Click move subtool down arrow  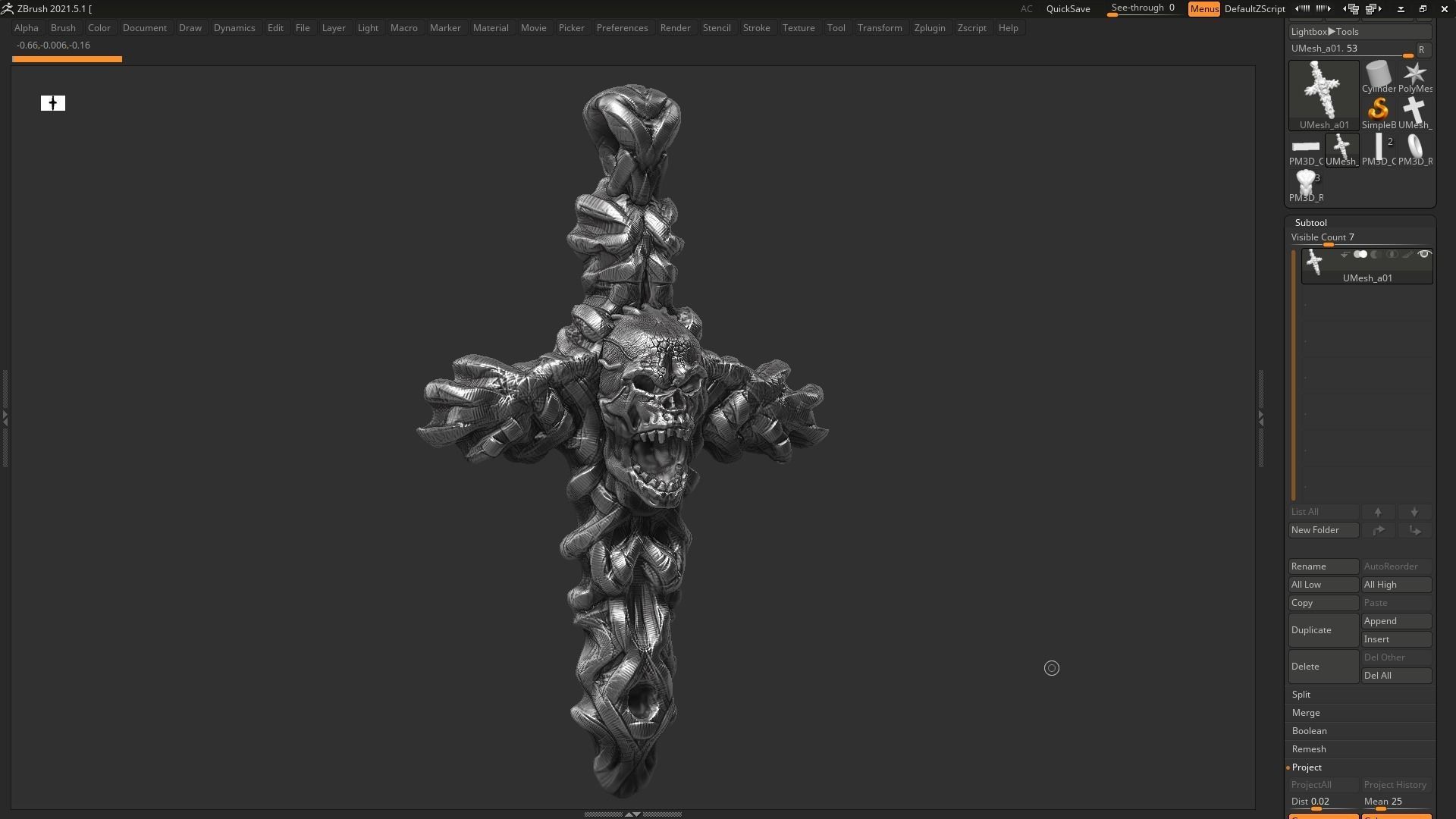[x=1414, y=512]
